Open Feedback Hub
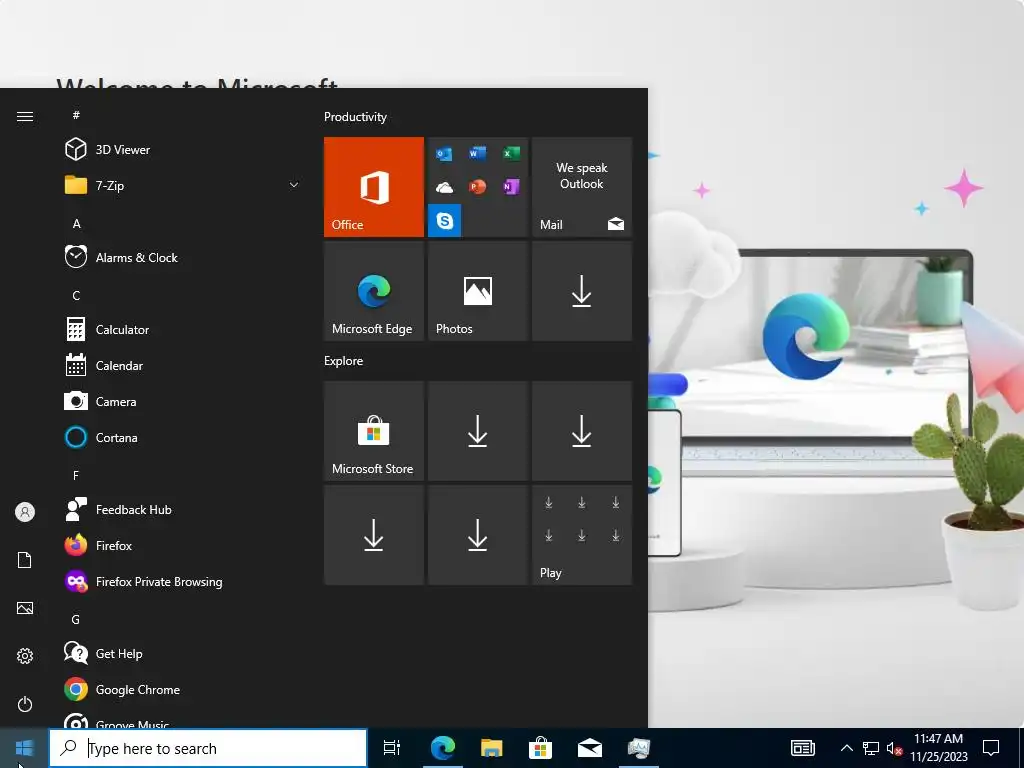This screenshot has height=768, width=1024. coord(183,509)
